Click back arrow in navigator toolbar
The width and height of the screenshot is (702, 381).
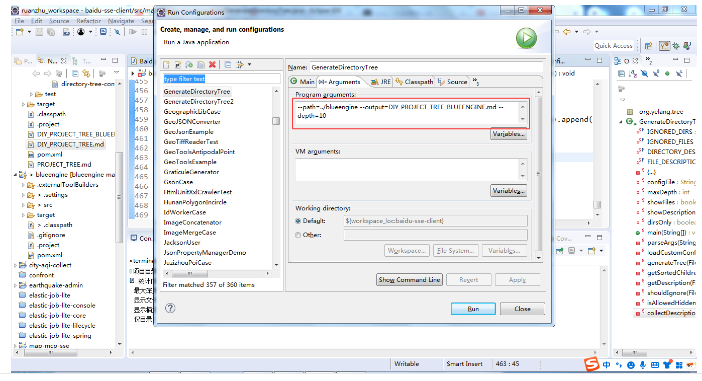pos(36,73)
